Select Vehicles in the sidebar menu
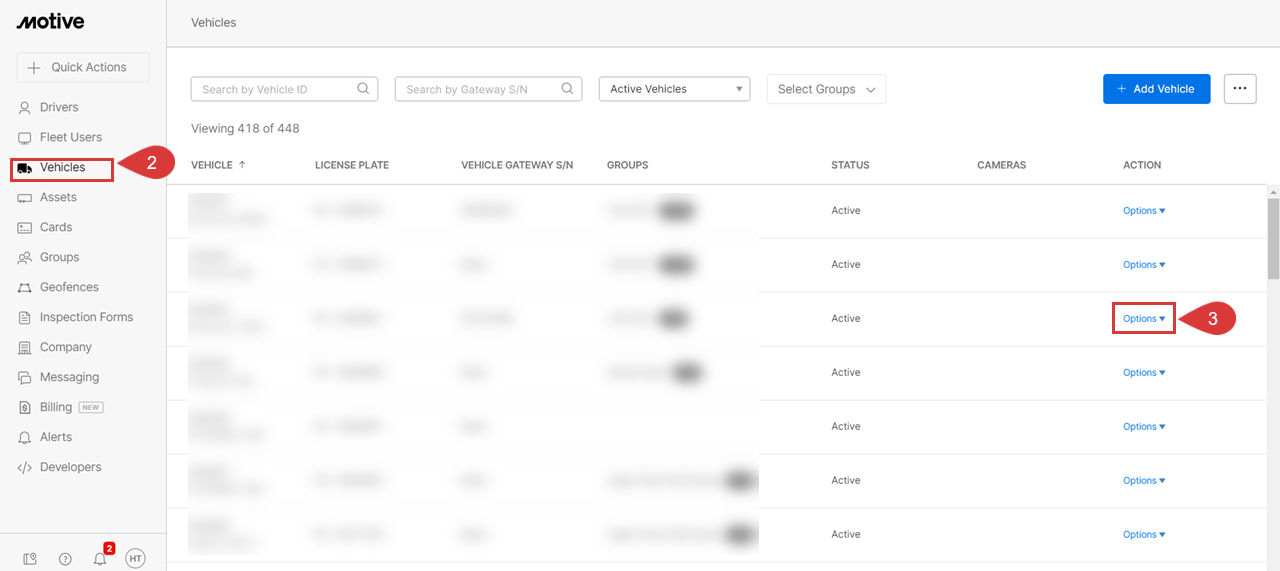1280x571 pixels. (x=62, y=167)
